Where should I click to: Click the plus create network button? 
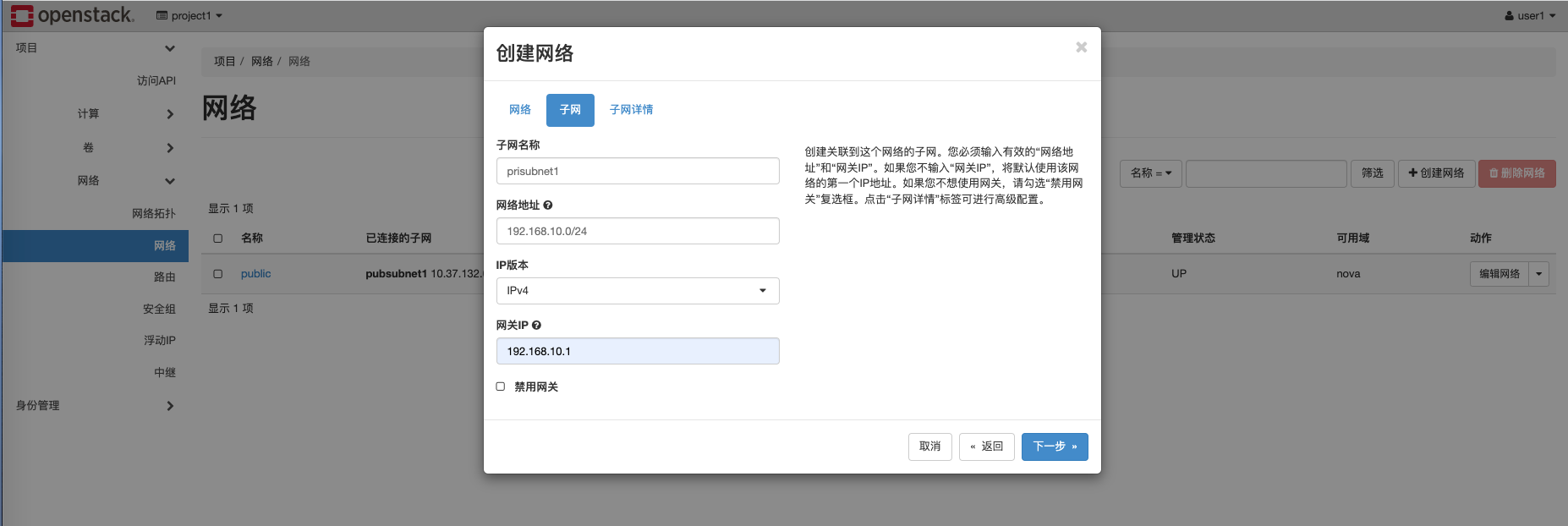tap(1436, 173)
